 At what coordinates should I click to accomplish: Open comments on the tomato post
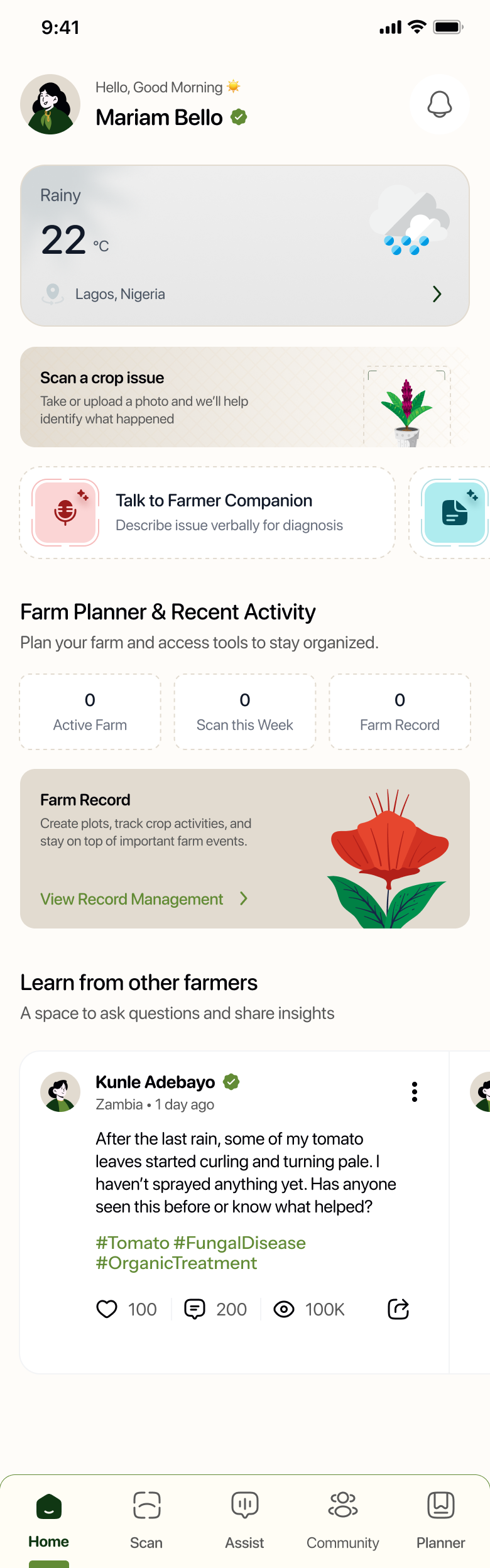(x=195, y=1309)
